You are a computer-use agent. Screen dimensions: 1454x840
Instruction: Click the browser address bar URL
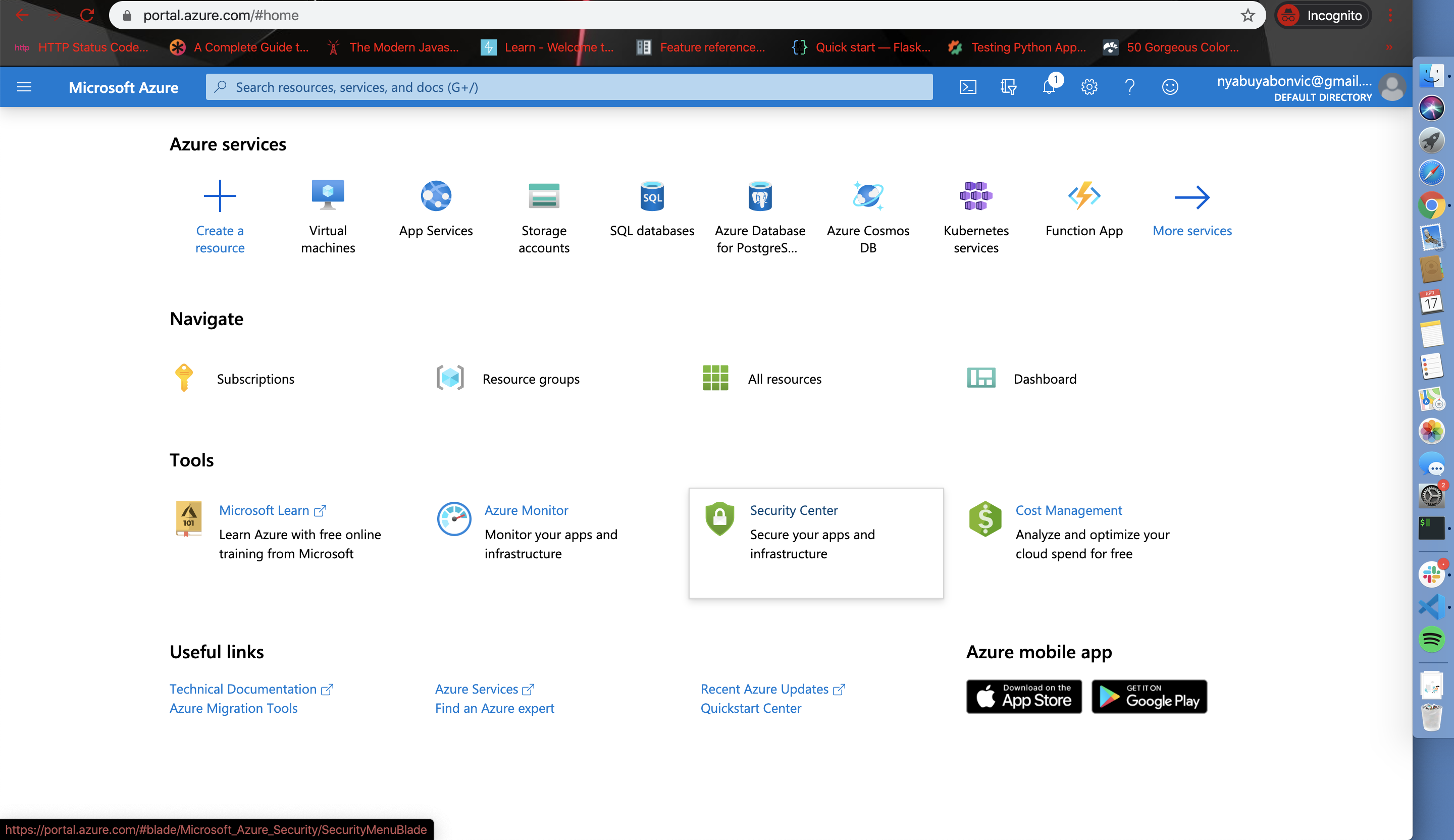pyautogui.click(x=221, y=15)
